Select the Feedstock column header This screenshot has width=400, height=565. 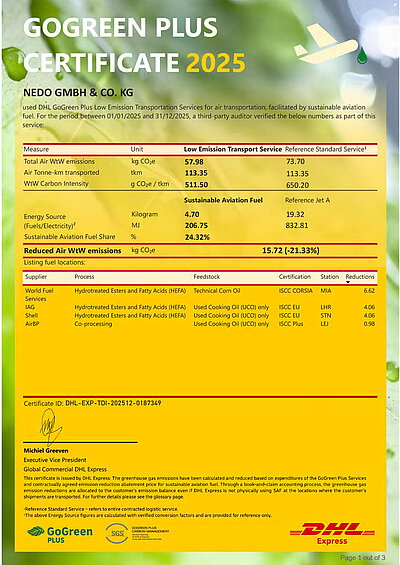pyautogui.click(x=206, y=277)
